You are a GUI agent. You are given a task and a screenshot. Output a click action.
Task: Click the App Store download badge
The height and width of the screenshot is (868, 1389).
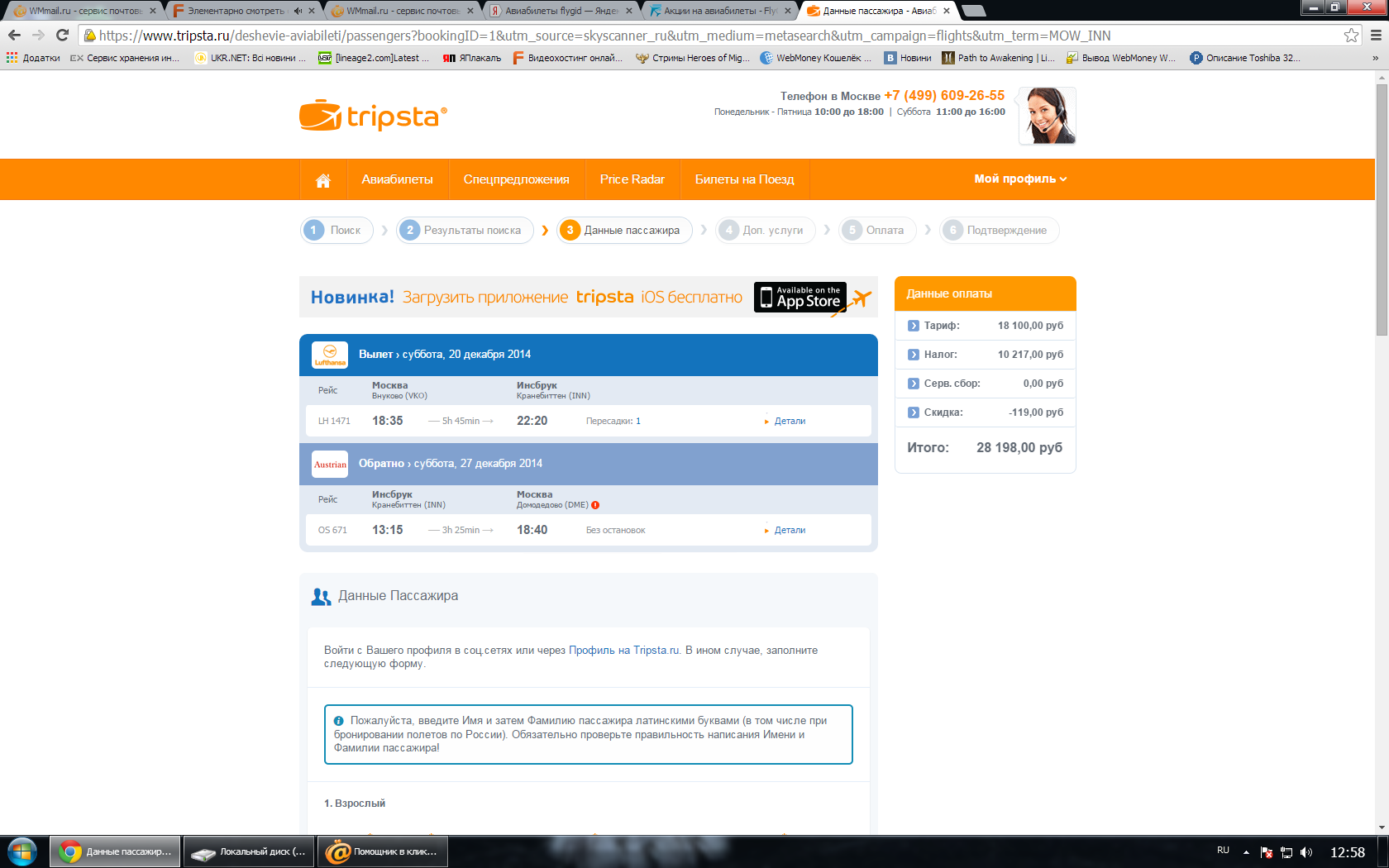click(800, 298)
